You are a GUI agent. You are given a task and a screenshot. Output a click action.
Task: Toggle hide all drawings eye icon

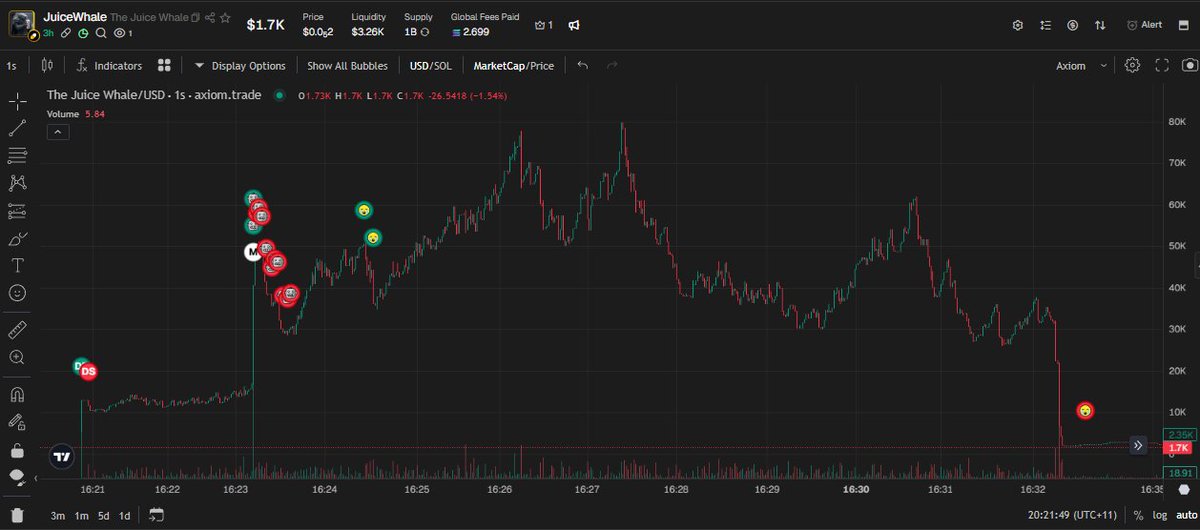[x=17, y=476]
